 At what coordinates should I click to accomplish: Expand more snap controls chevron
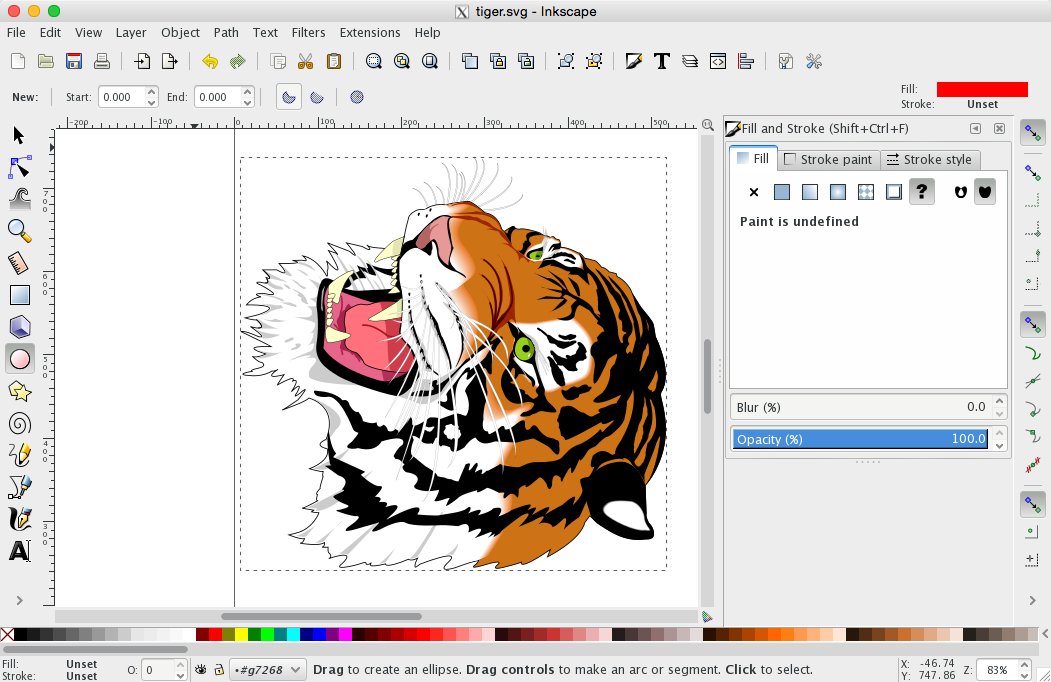(x=1033, y=600)
